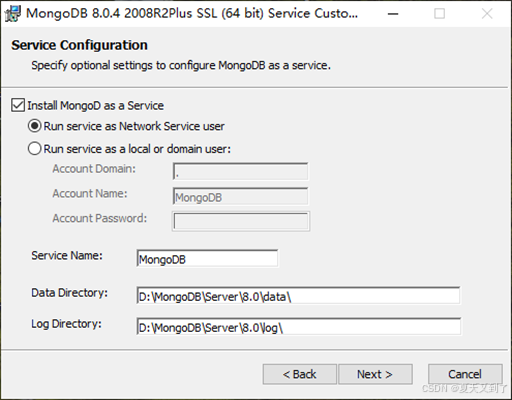This screenshot has height=400, width=512.
Task: Click the MongoDB installer icon in title bar
Action: [x=13, y=14]
